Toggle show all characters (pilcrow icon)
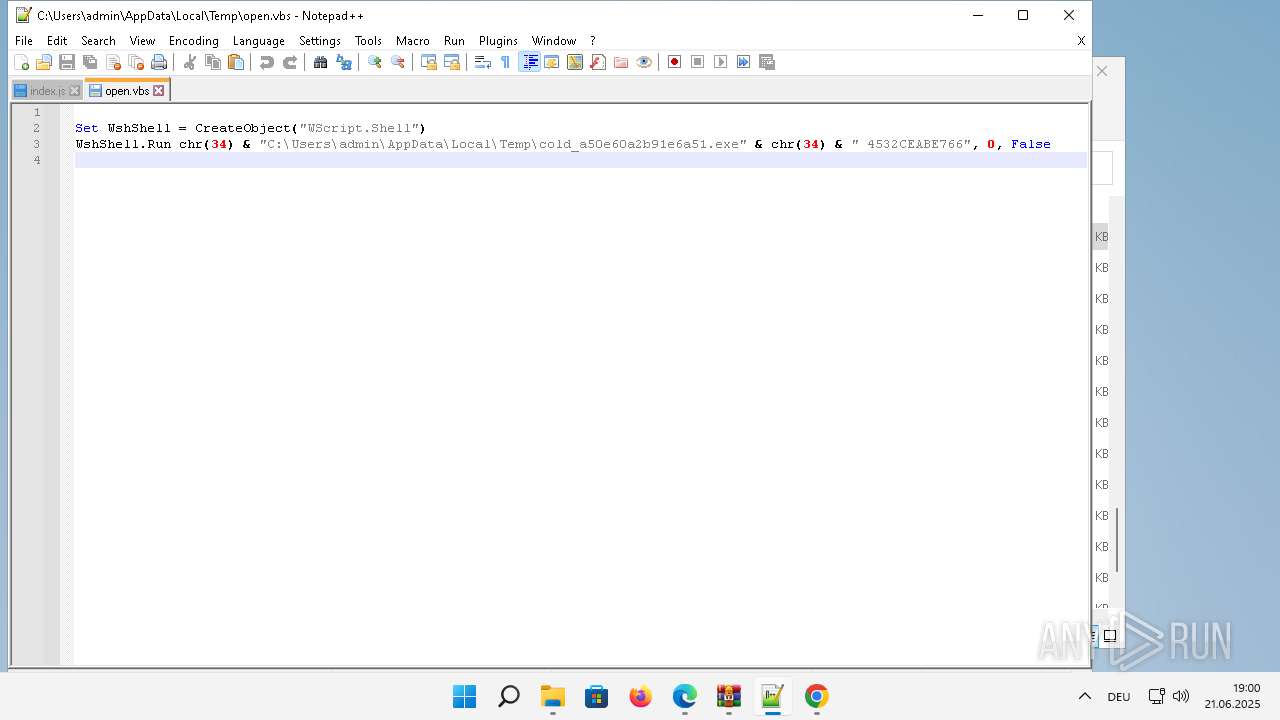This screenshot has height=720, width=1280. click(x=505, y=62)
